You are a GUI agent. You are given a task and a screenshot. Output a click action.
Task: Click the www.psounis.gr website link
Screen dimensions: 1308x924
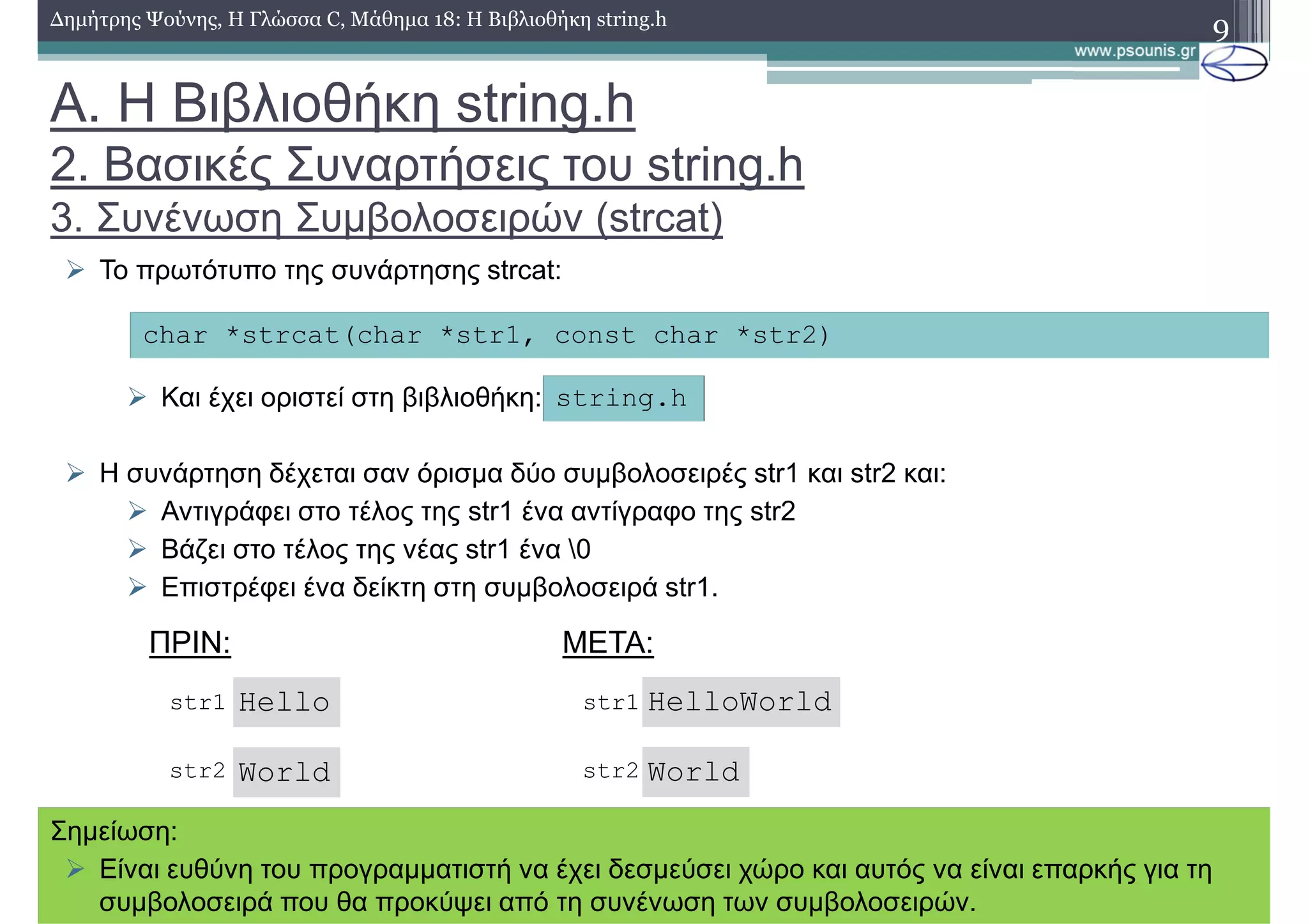pos(1134,51)
